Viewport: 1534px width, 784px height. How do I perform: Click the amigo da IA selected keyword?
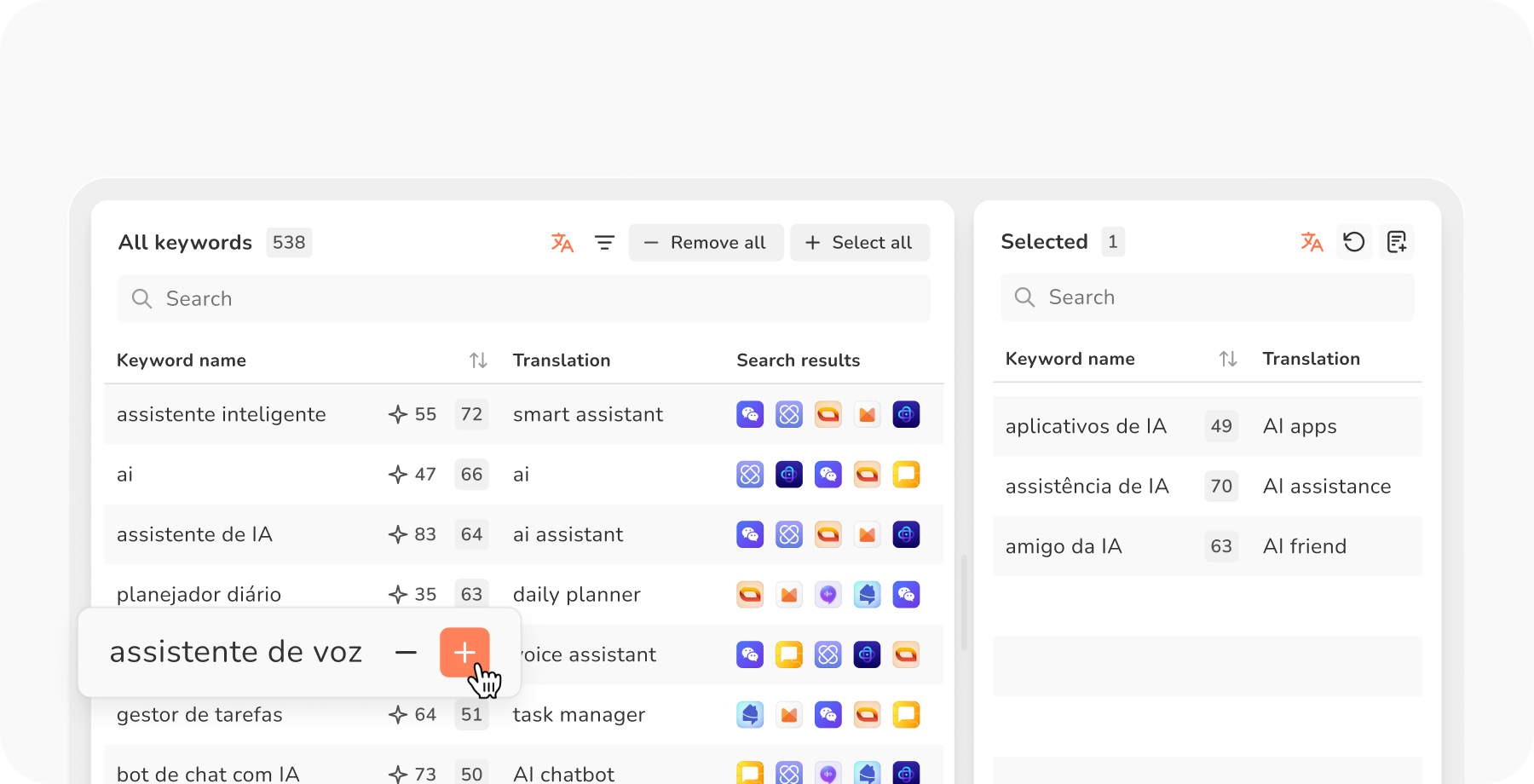tap(1064, 546)
